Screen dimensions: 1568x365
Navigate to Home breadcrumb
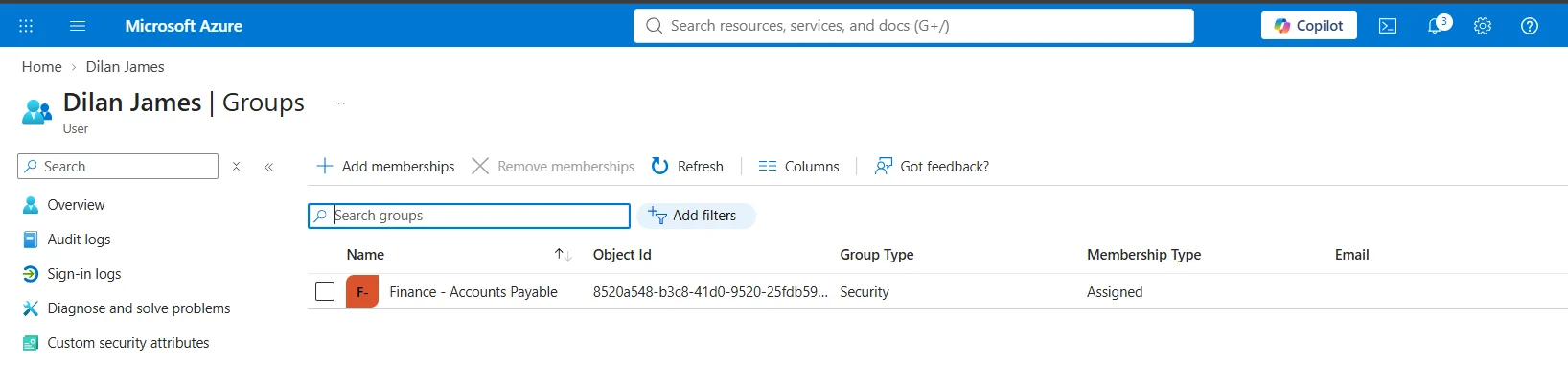point(41,67)
